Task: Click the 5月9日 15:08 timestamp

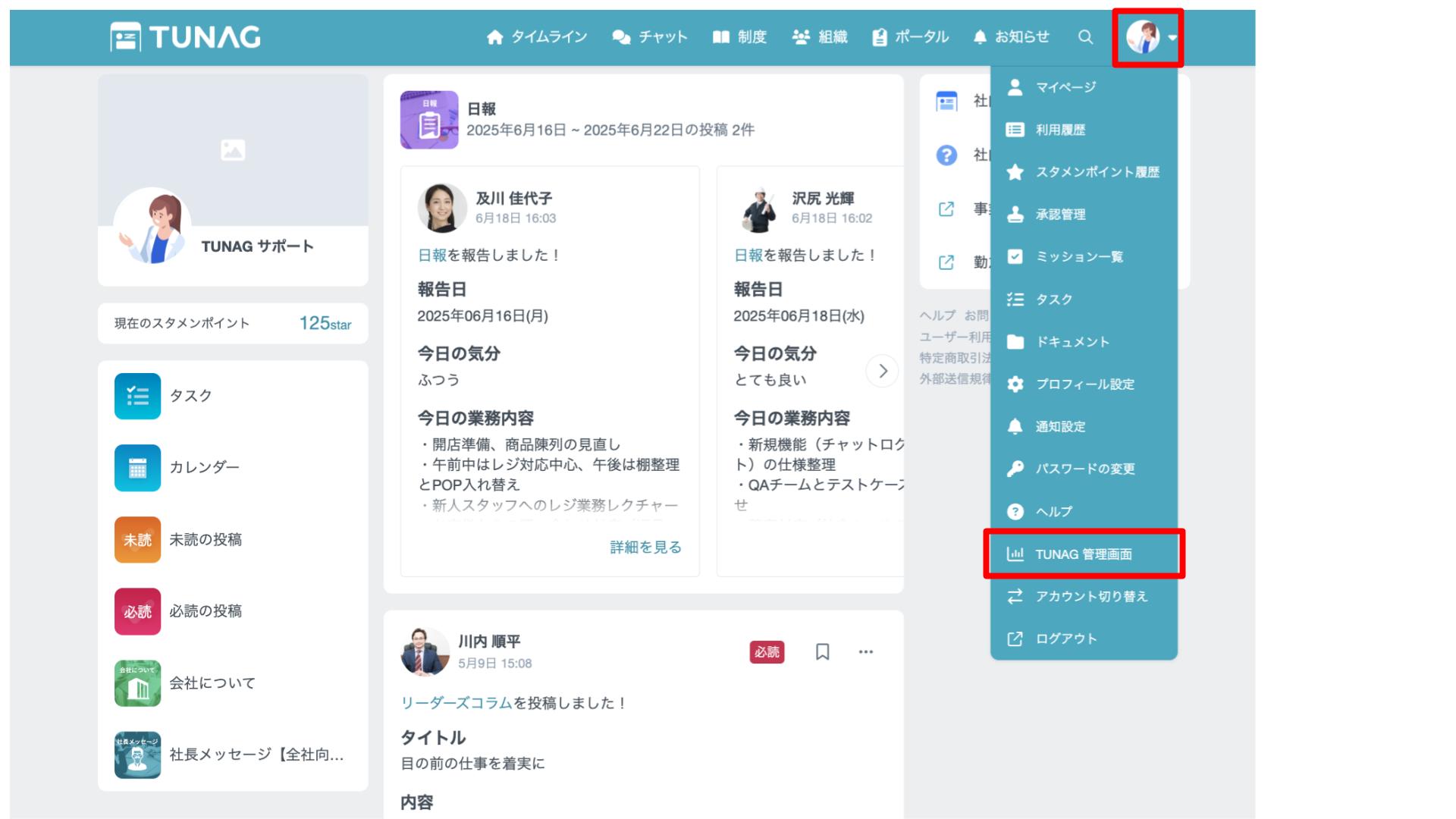Action: pos(495,664)
